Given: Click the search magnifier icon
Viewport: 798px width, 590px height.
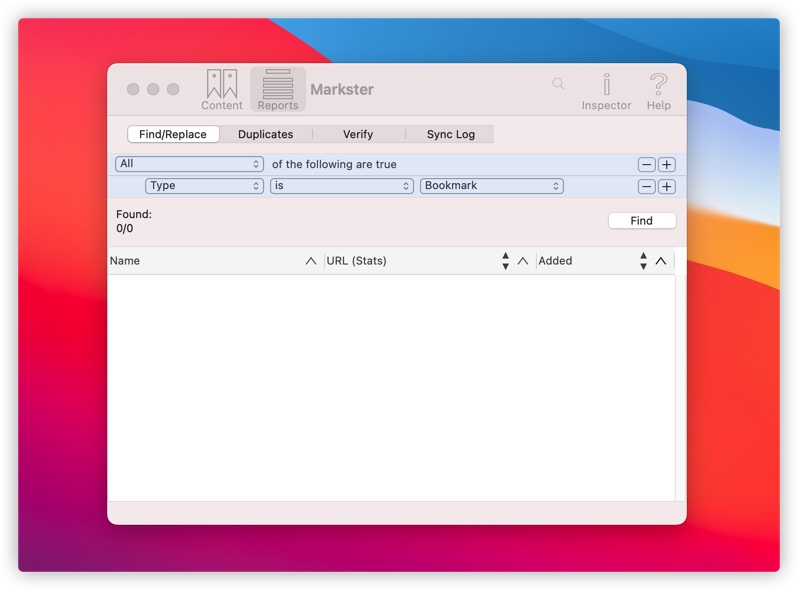Looking at the screenshot, I should (x=558, y=83).
